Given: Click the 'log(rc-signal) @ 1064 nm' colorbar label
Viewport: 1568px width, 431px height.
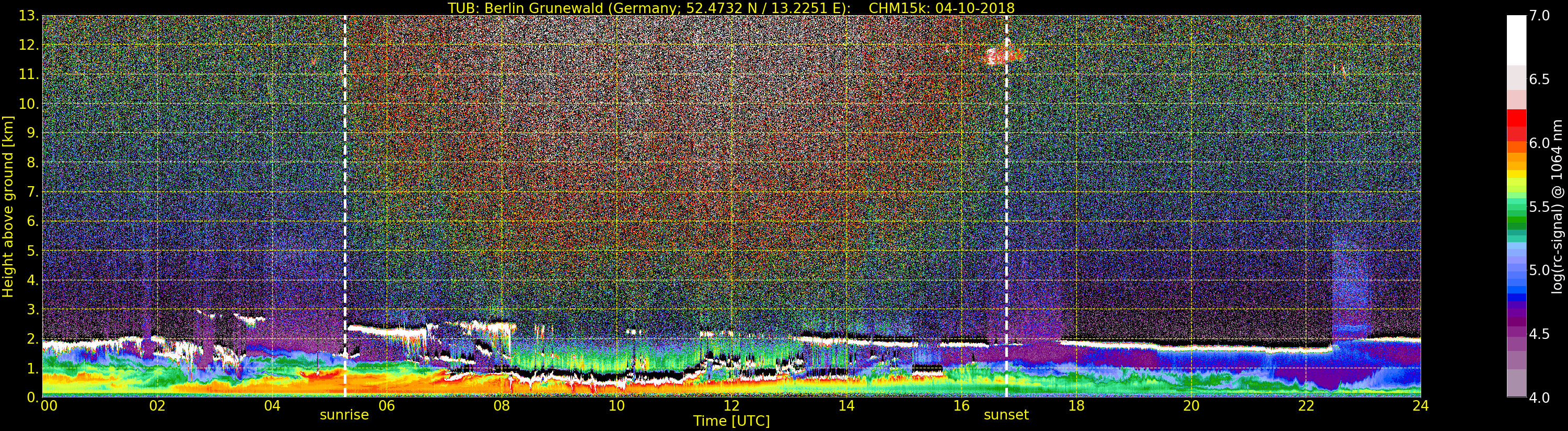Looking at the screenshot, I should coord(1557,207).
